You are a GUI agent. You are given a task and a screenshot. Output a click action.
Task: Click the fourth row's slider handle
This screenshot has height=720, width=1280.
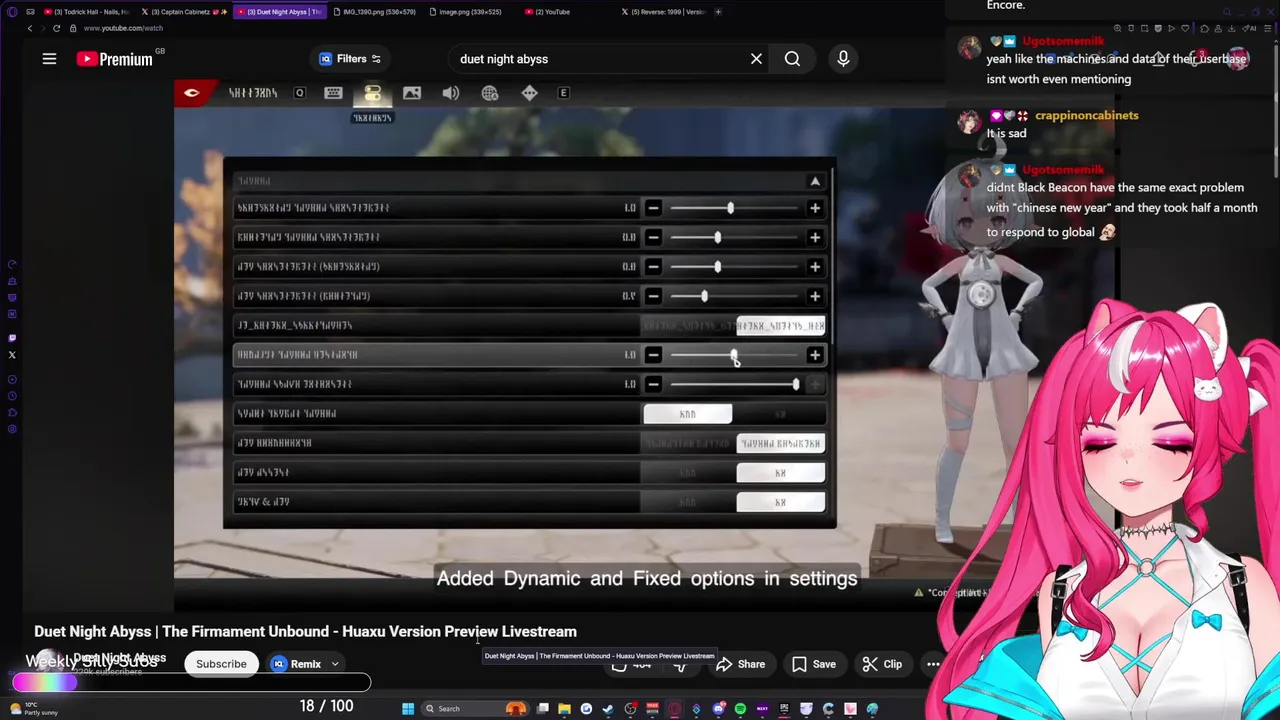704,296
